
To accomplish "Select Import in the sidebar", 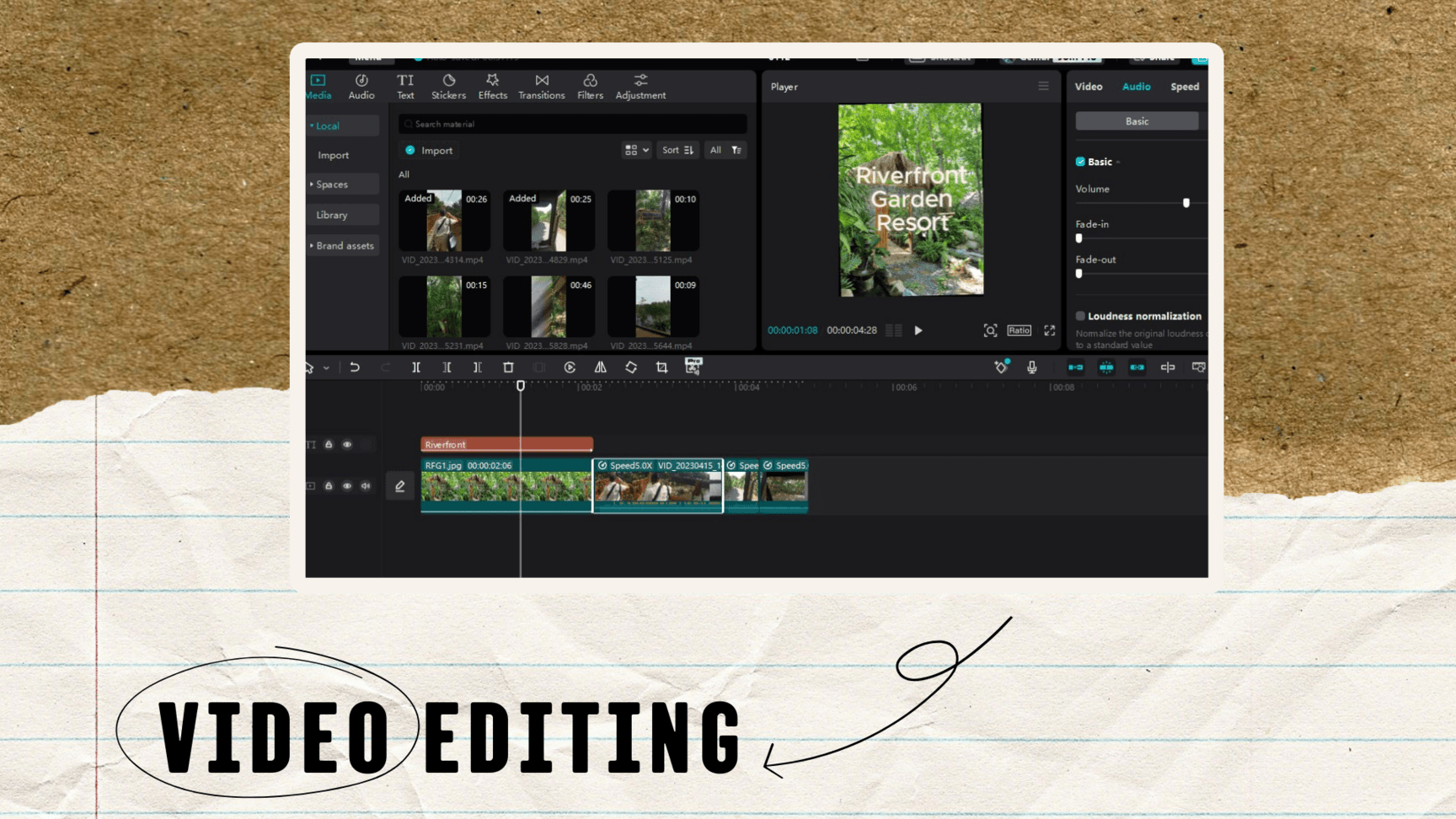I will click(x=334, y=155).
